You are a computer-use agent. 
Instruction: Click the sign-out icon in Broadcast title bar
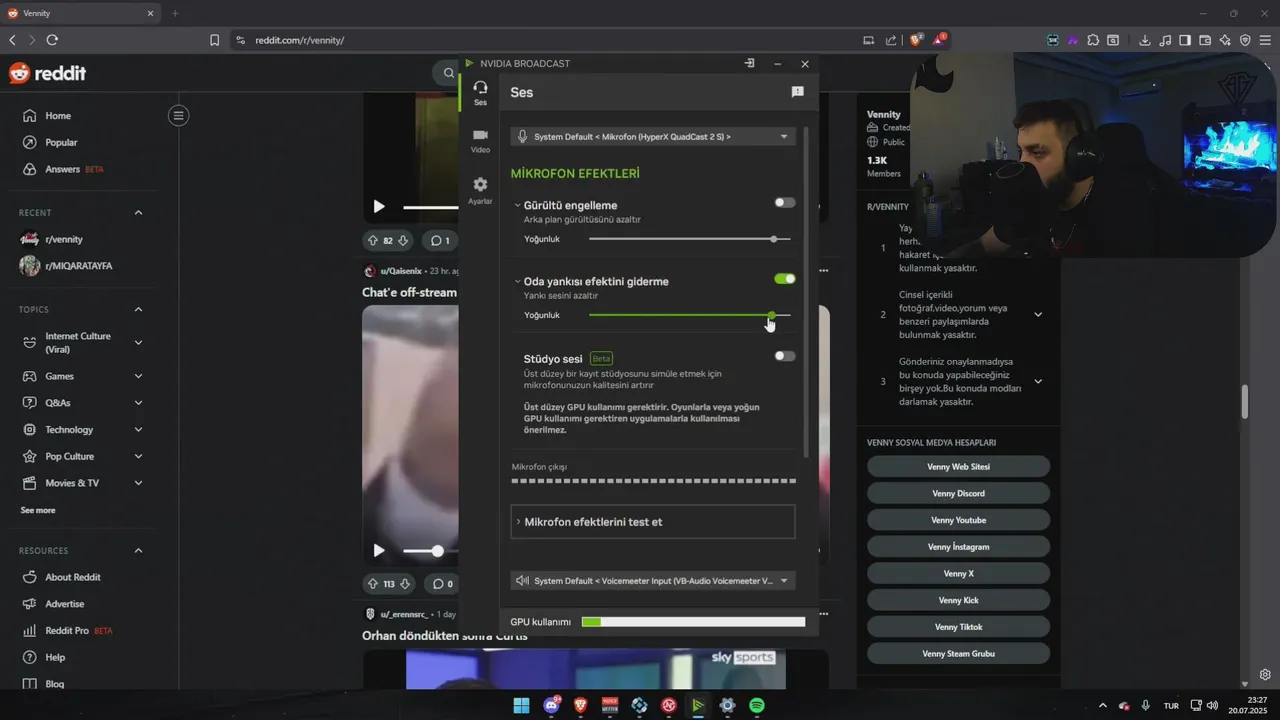(x=749, y=63)
